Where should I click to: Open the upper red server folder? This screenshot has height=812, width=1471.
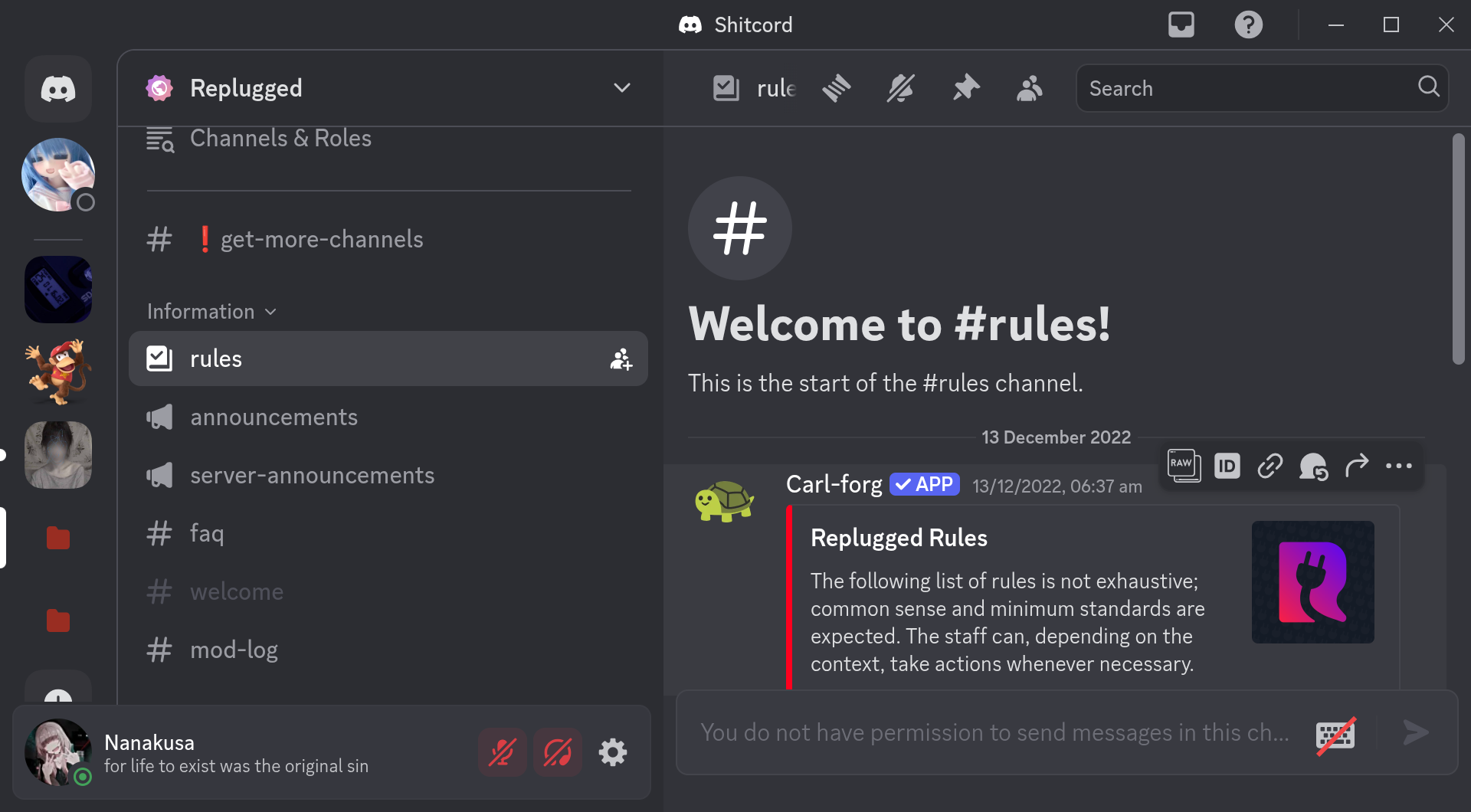(x=58, y=538)
